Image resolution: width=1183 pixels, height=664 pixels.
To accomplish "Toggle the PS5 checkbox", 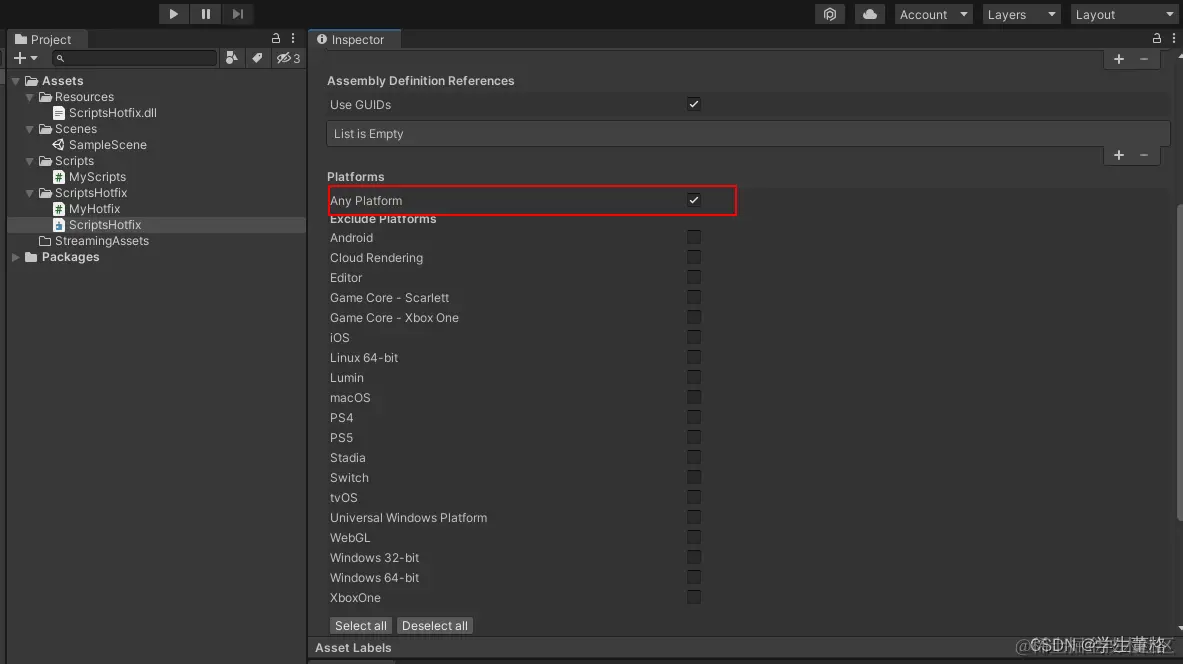I will coord(694,437).
